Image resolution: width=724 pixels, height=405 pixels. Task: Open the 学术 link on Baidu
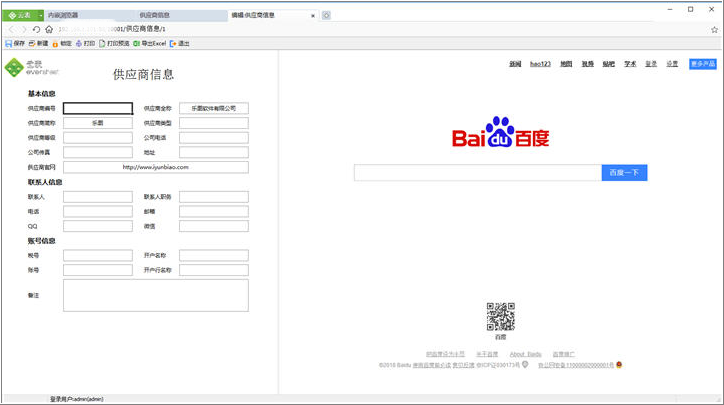pyautogui.click(x=630, y=64)
